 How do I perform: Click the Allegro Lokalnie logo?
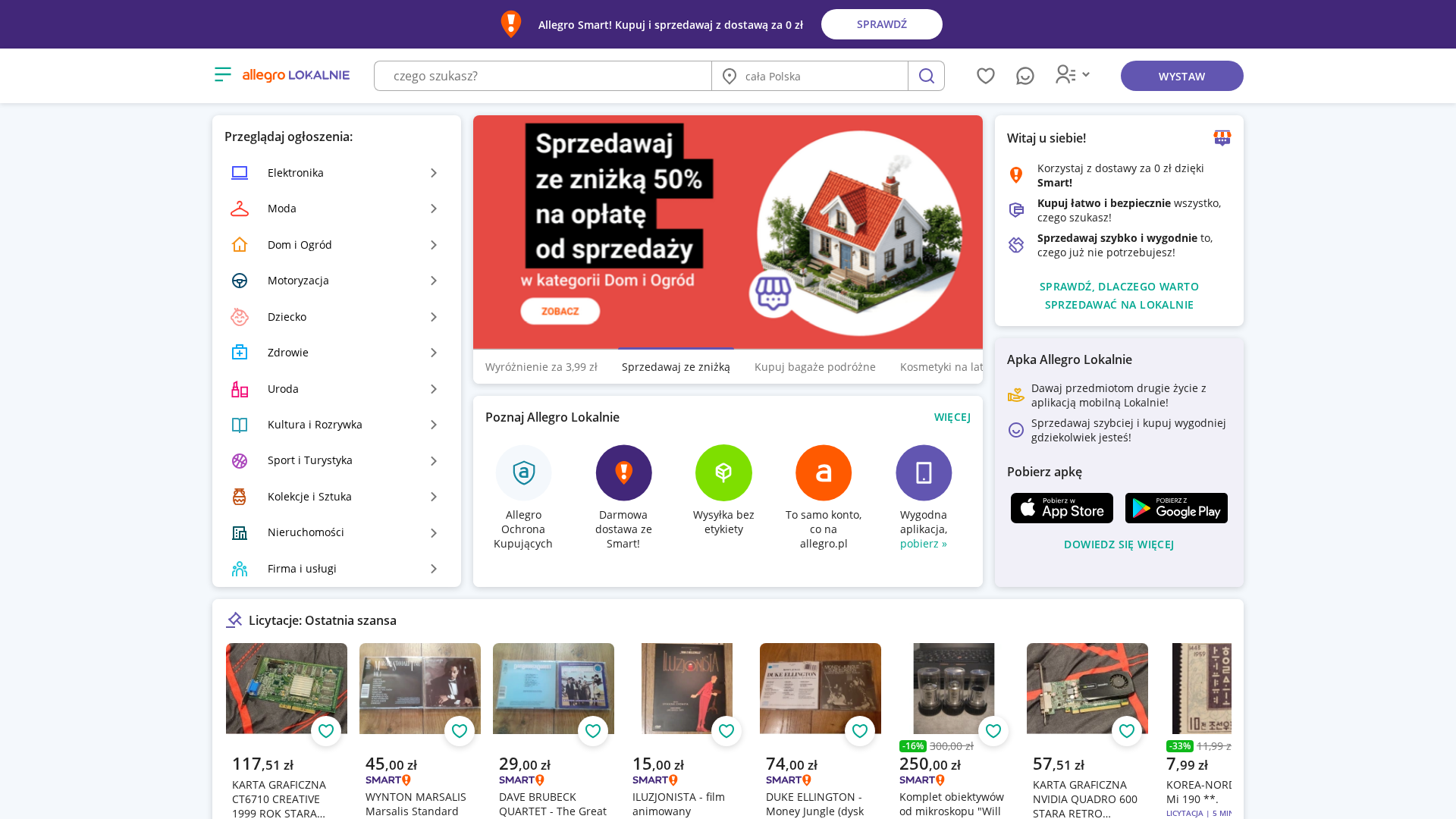[x=296, y=75]
